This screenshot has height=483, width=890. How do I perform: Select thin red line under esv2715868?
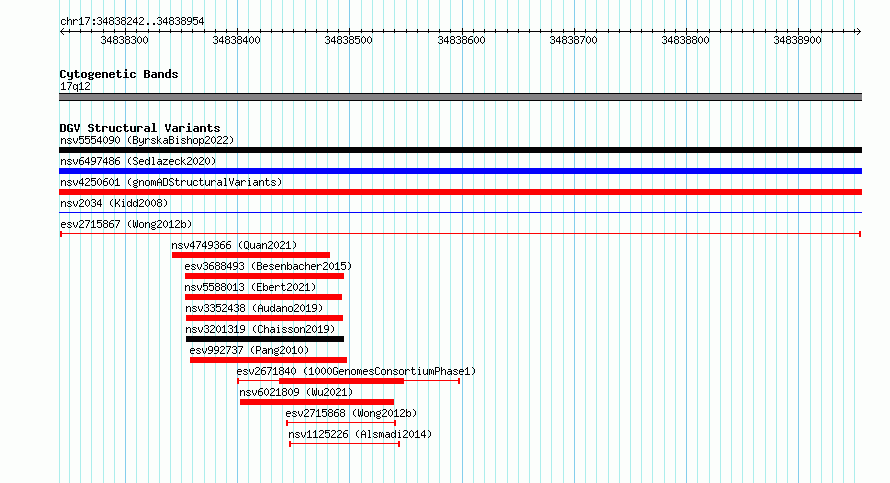point(341,423)
